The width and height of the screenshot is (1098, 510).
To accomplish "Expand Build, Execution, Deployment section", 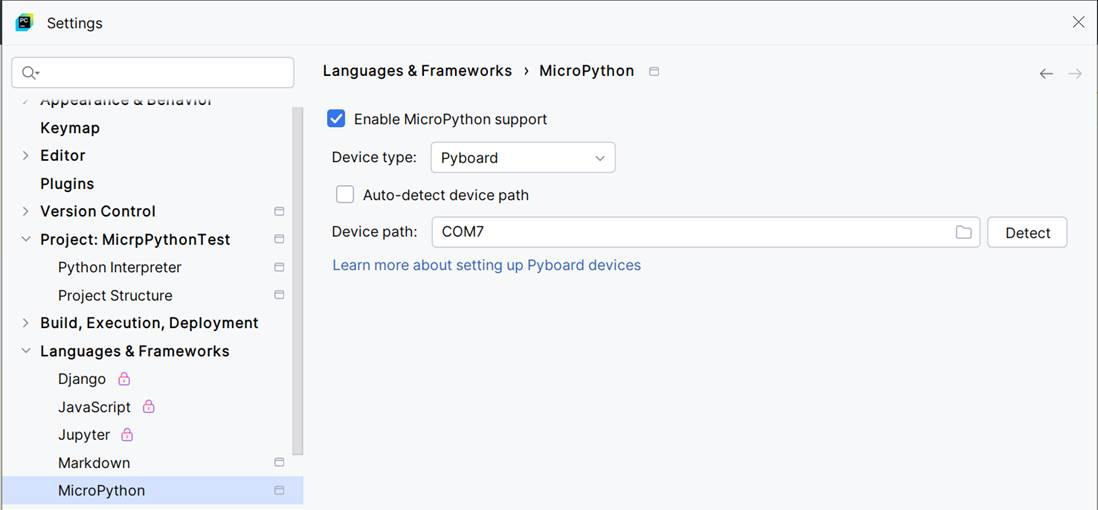I will (26, 323).
